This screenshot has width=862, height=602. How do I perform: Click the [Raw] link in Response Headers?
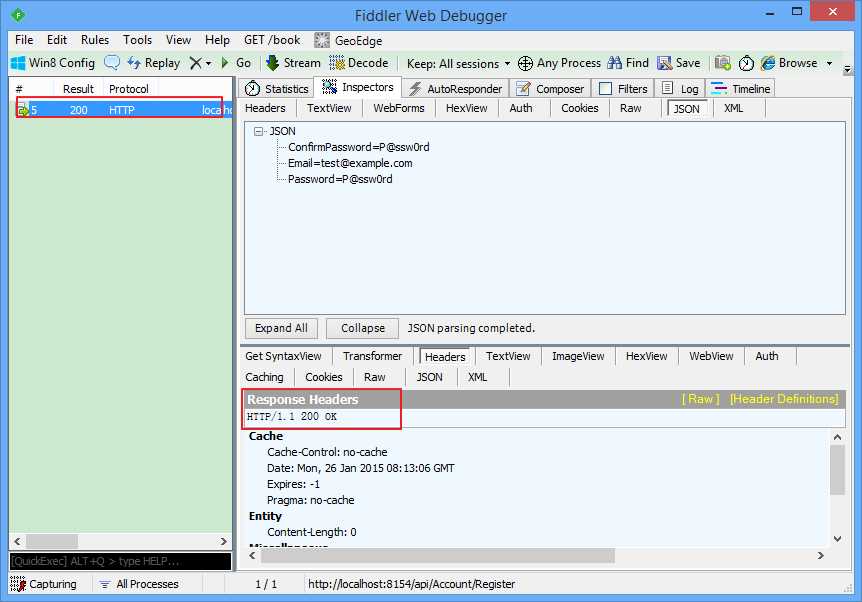pos(700,399)
